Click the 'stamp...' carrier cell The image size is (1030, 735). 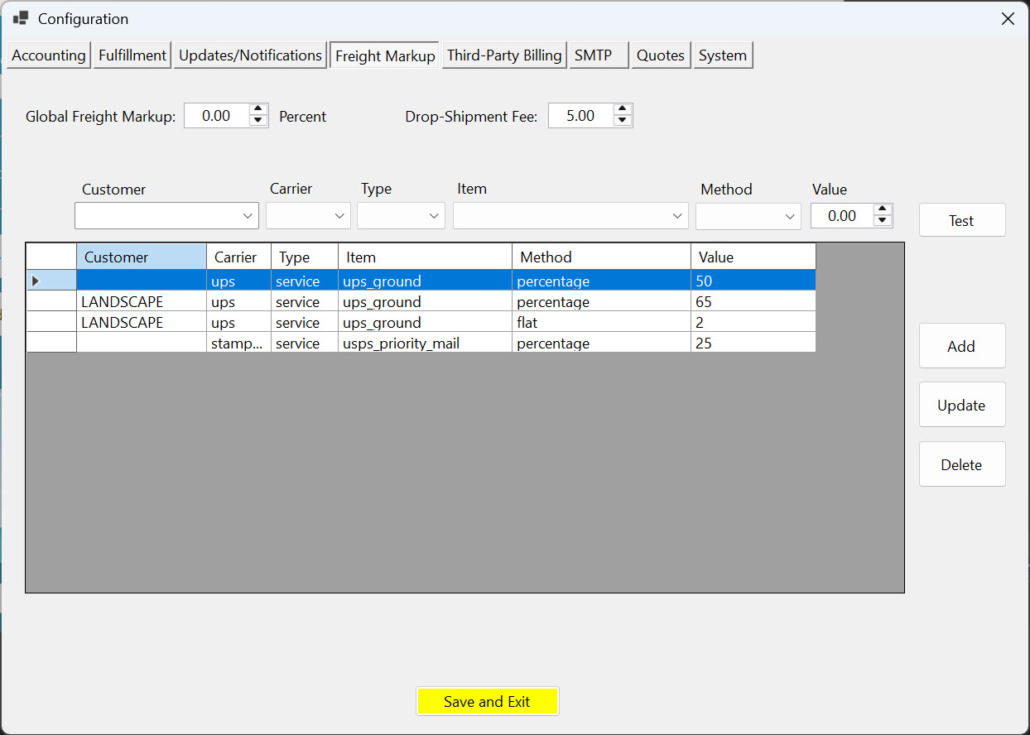coord(239,342)
